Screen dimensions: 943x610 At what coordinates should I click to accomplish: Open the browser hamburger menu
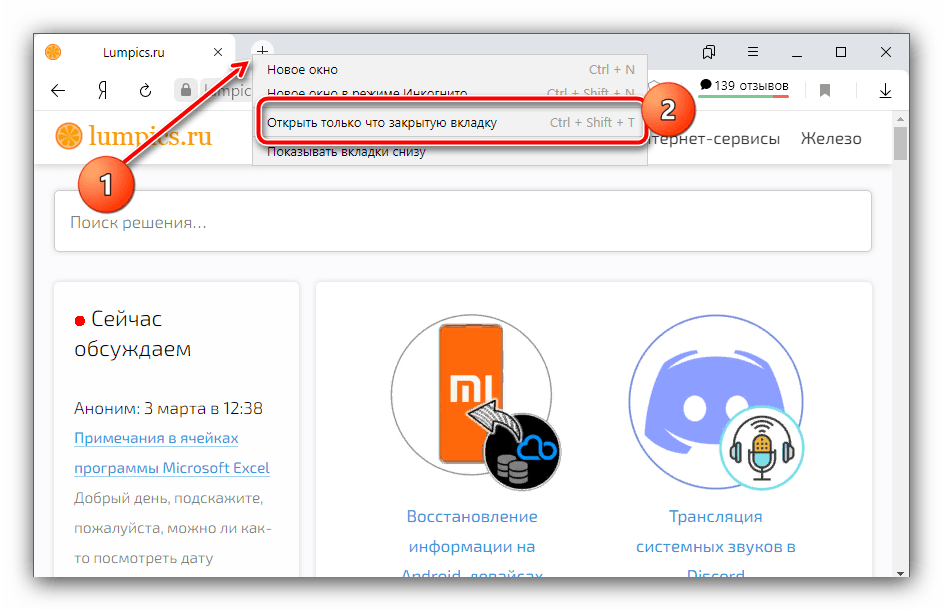click(x=753, y=52)
